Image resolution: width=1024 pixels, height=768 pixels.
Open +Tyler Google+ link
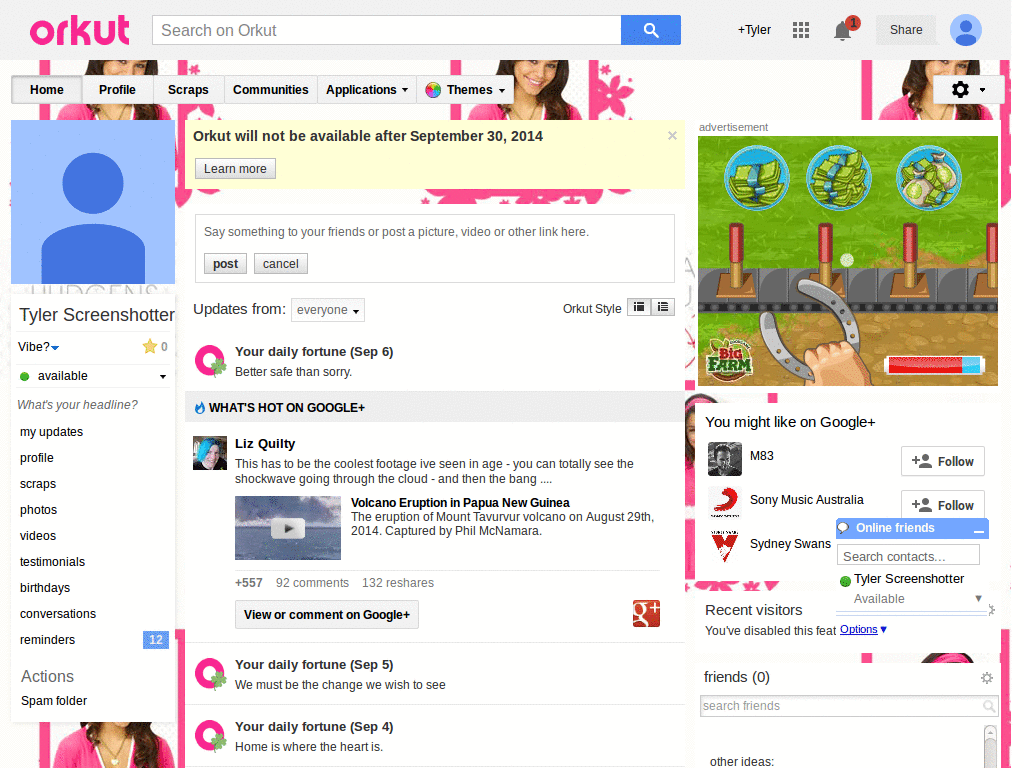pyautogui.click(x=754, y=30)
